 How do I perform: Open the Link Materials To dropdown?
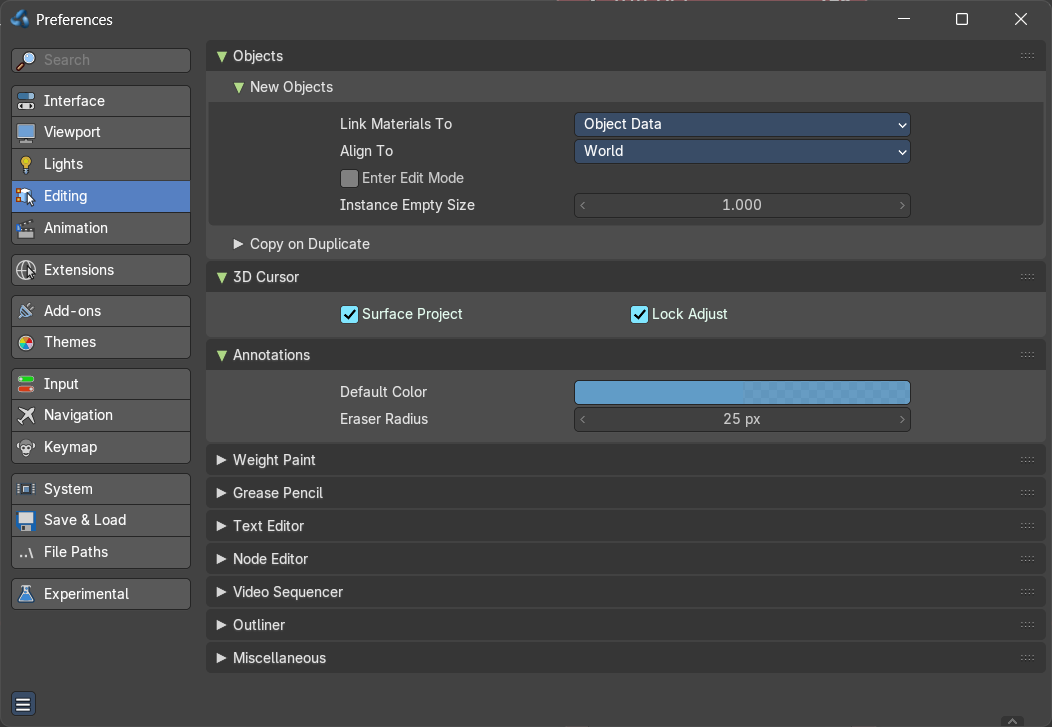(x=742, y=125)
